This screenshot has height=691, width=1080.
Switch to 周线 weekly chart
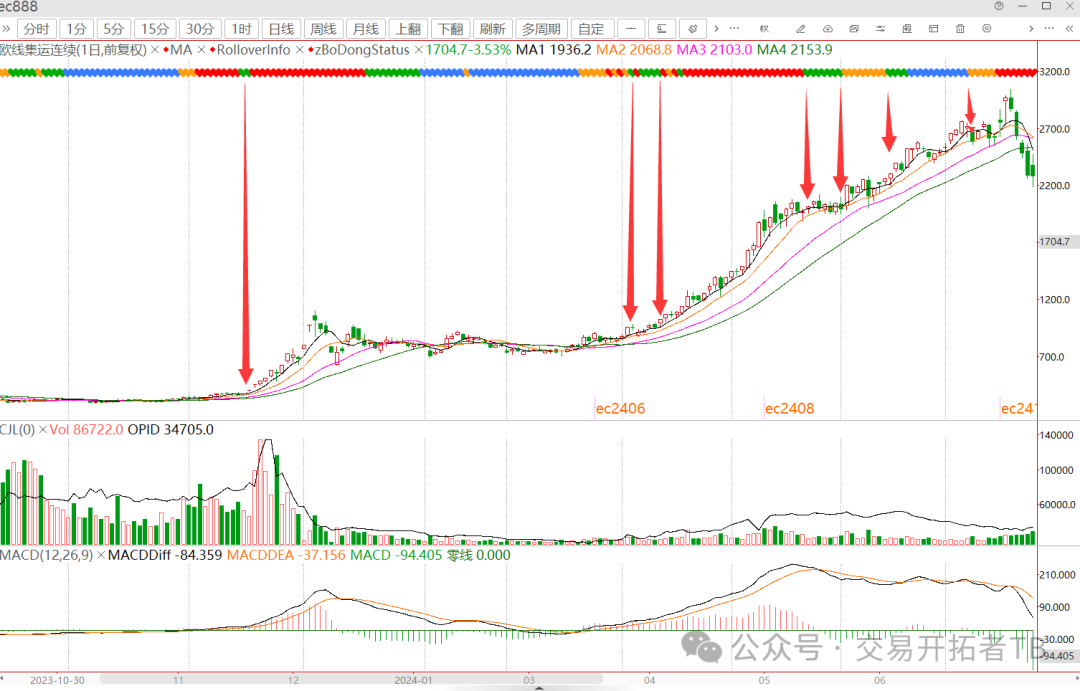(323, 29)
